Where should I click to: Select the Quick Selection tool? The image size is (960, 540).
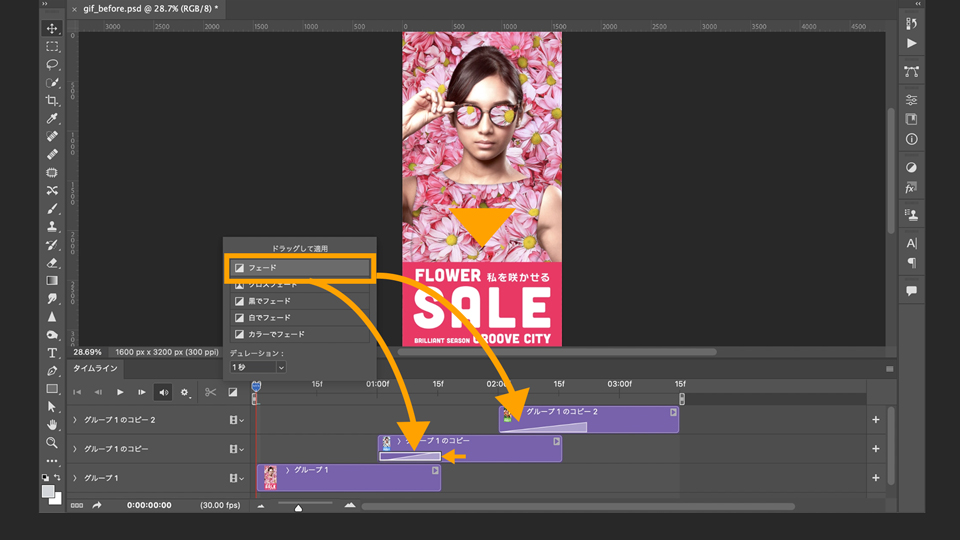tap(52, 82)
